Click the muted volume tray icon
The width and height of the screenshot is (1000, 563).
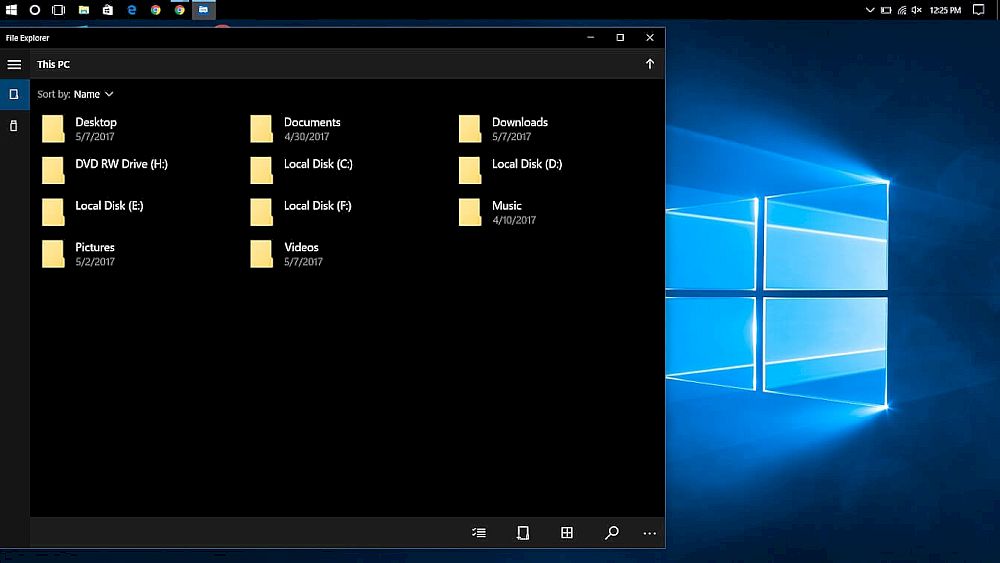(x=917, y=10)
